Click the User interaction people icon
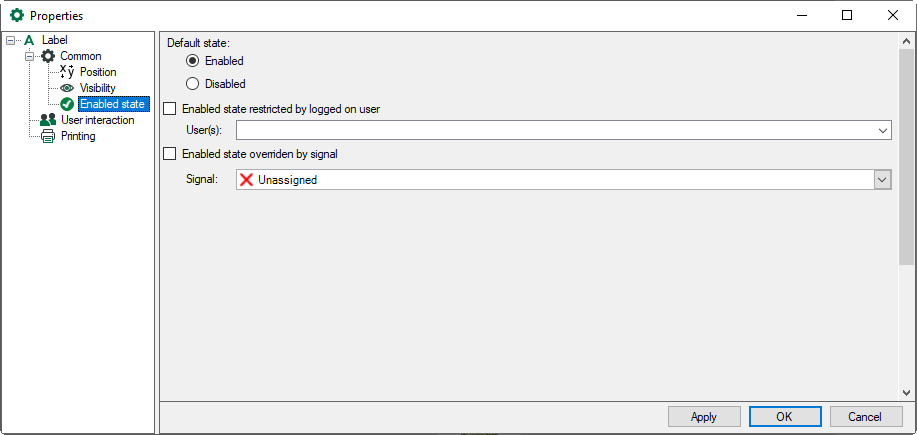 coord(48,120)
